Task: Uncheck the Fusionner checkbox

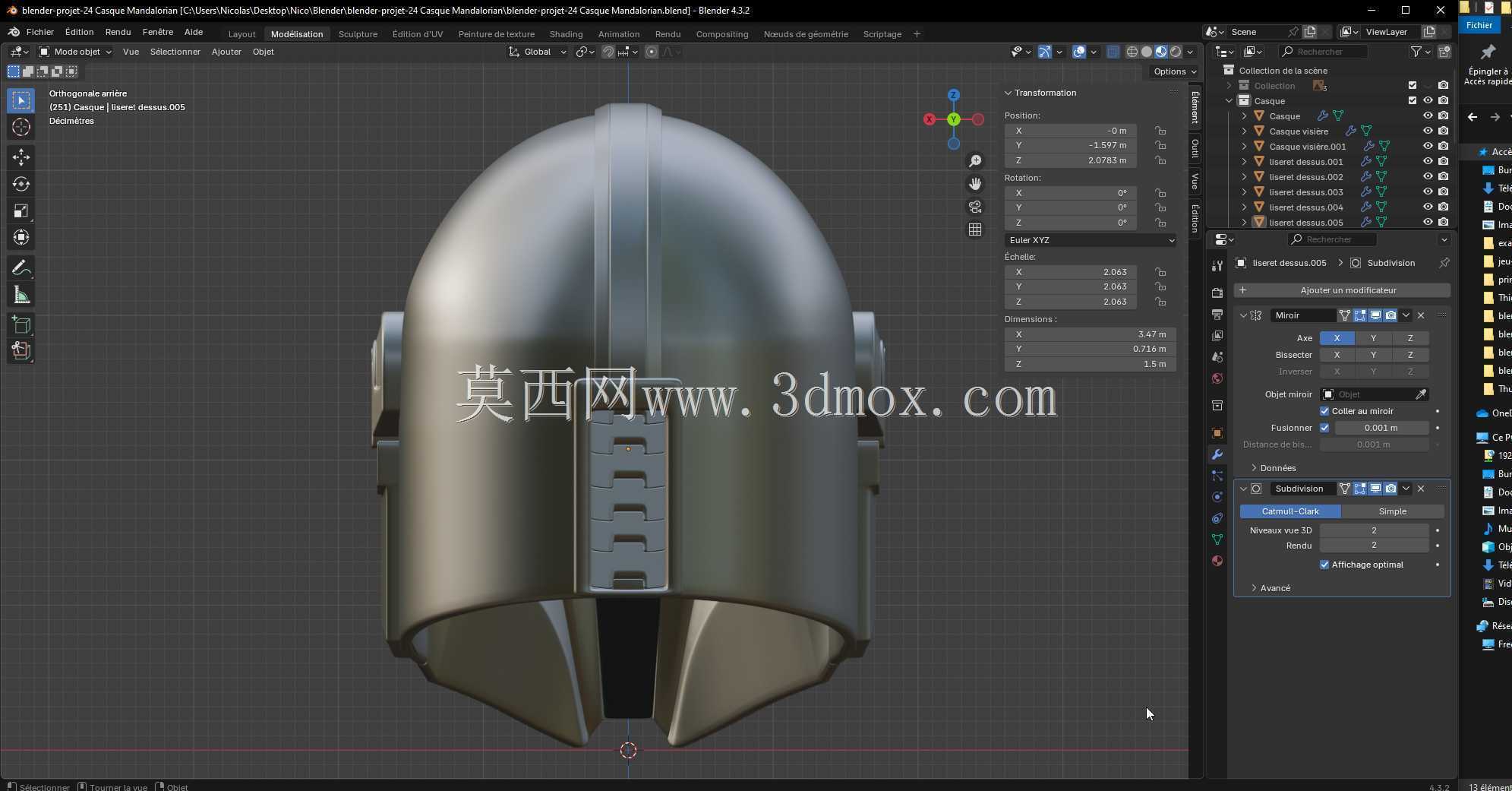Action: [x=1324, y=428]
